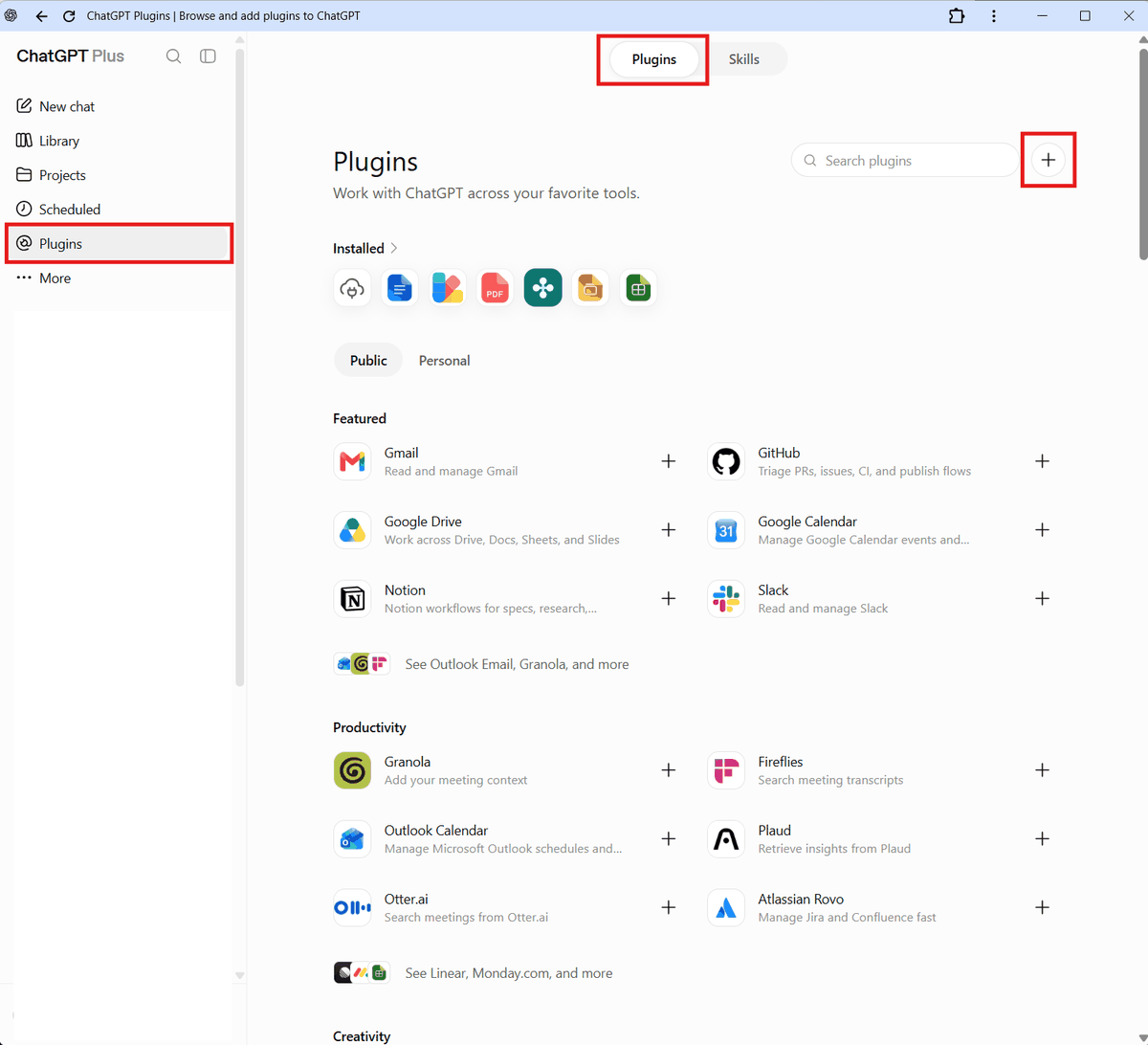Click the Atlassian Rovo plugin title text

click(801, 900)
